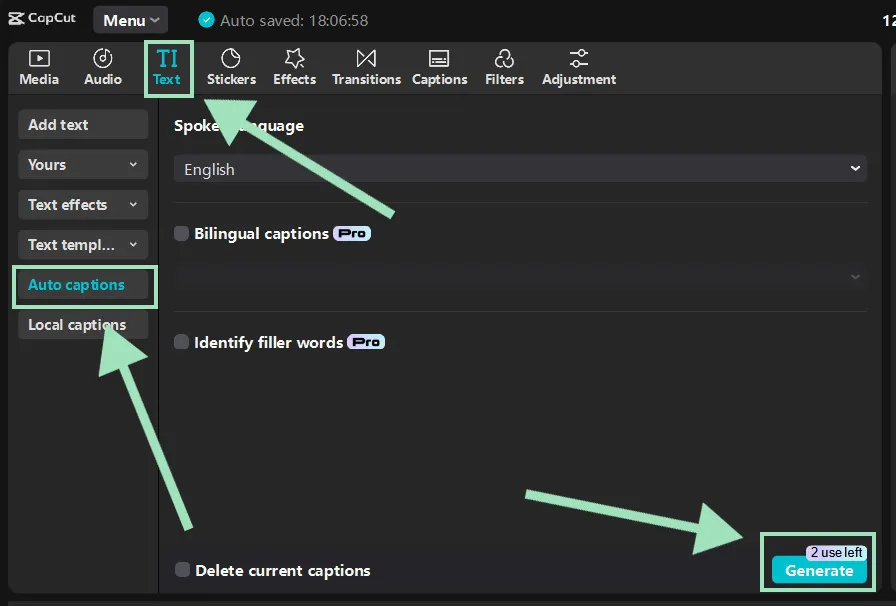Viewport: 896px width, 606px height.
Task: Enable Identify filler words checkbox
Action: [181, 342]
